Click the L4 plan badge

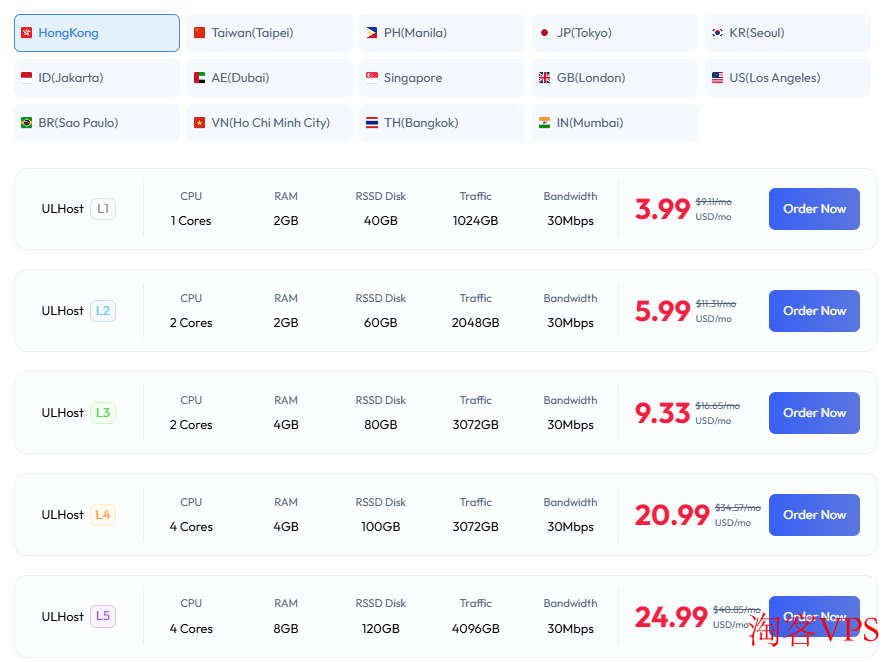(x=103, y=515)
